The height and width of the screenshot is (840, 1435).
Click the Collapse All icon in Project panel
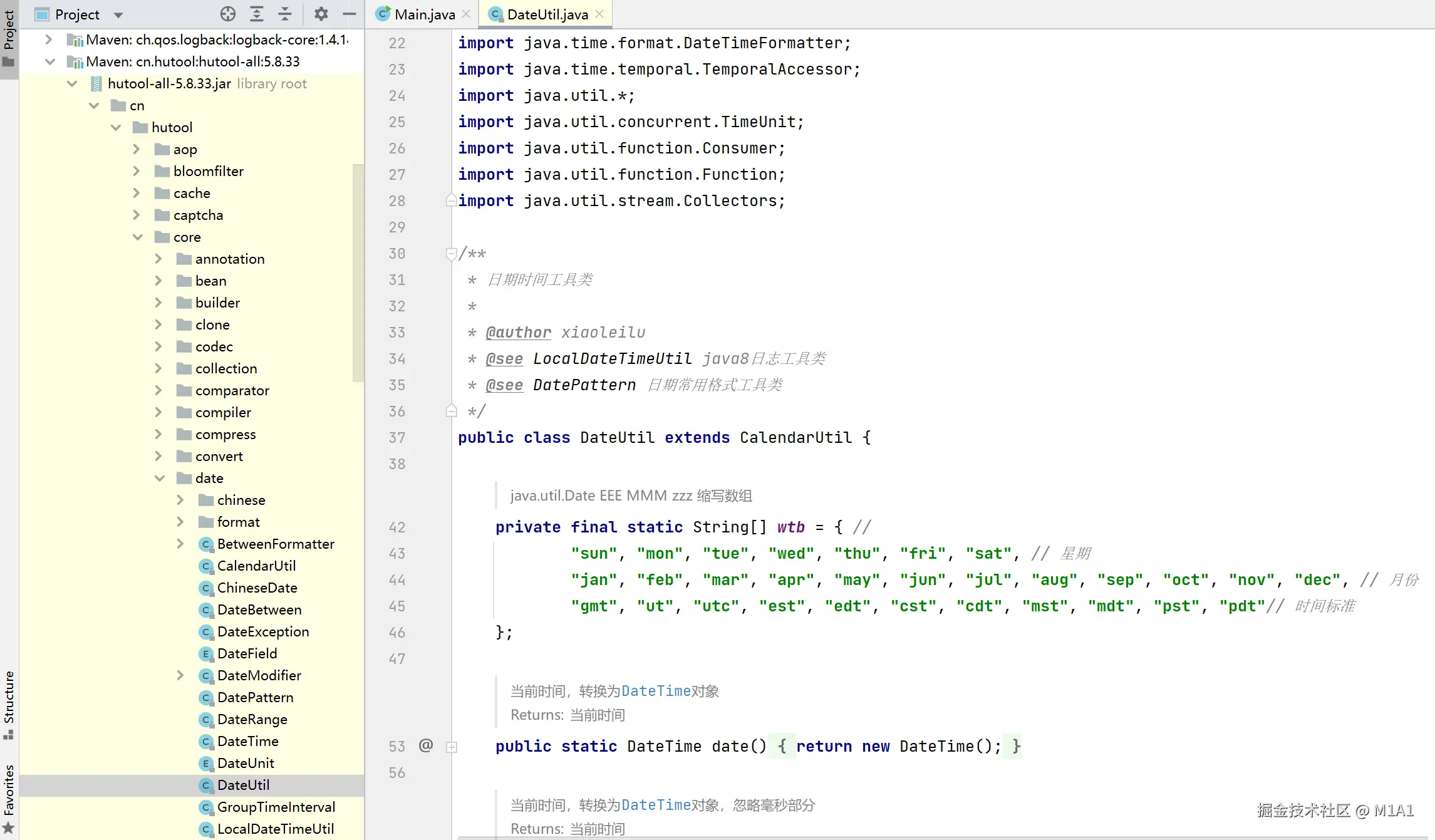(x=285, y=14)
